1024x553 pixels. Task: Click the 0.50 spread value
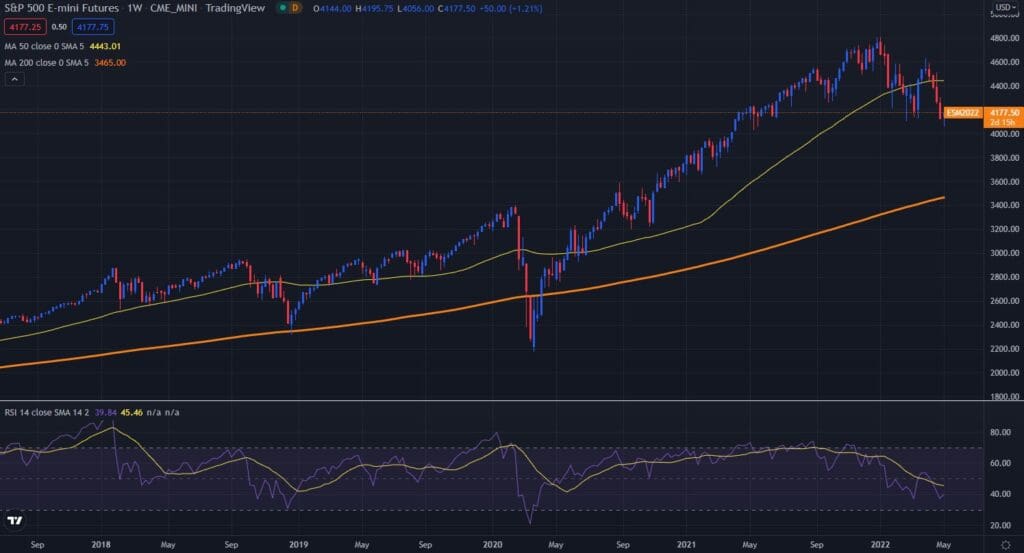pyautogui.click(x=59, y=27)
